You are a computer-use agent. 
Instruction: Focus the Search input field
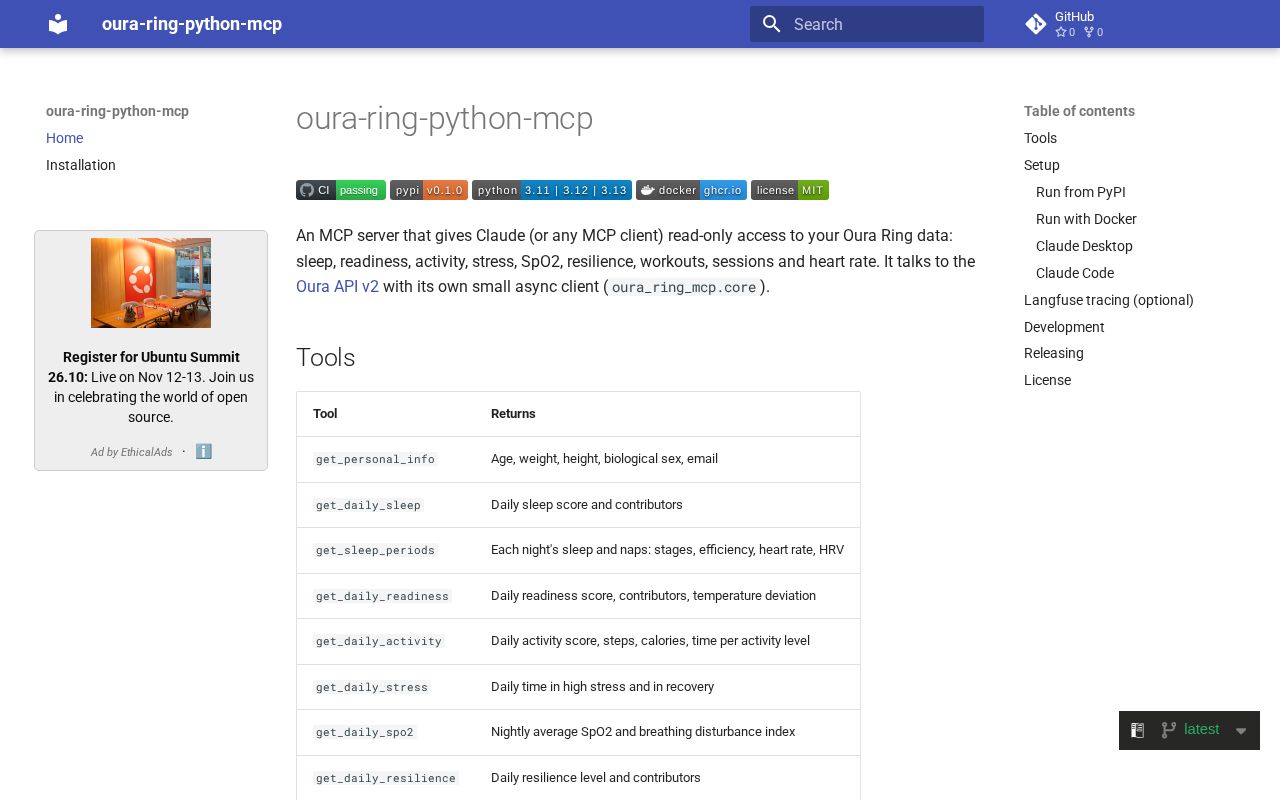pyautogui.click(x=867, y=24)
